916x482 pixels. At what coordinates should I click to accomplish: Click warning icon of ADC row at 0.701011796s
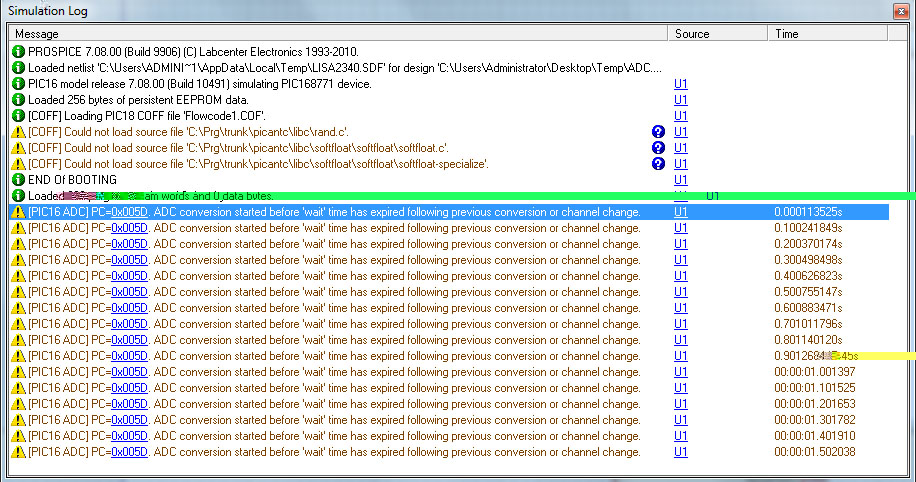(x=18, y=324)
